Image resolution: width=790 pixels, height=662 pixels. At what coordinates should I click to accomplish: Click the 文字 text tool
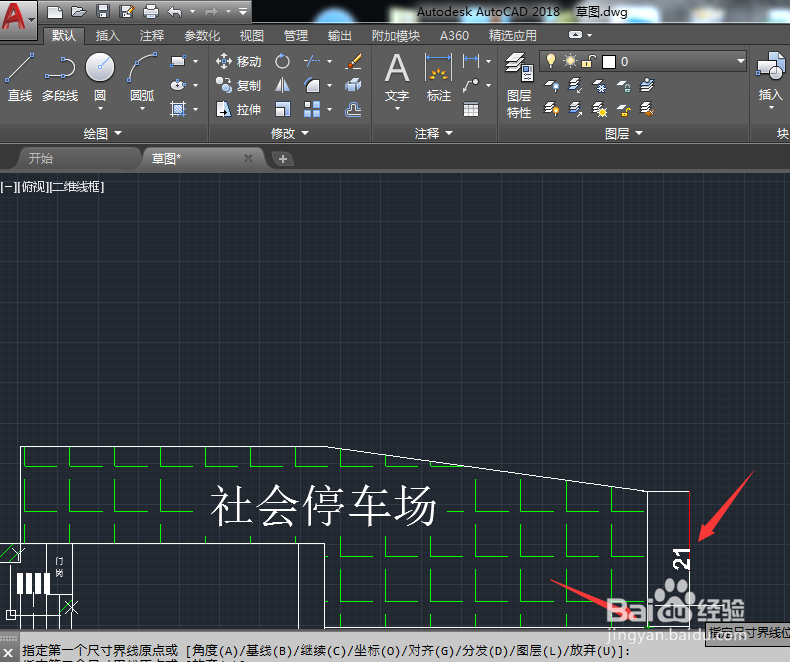pos(397,79)
